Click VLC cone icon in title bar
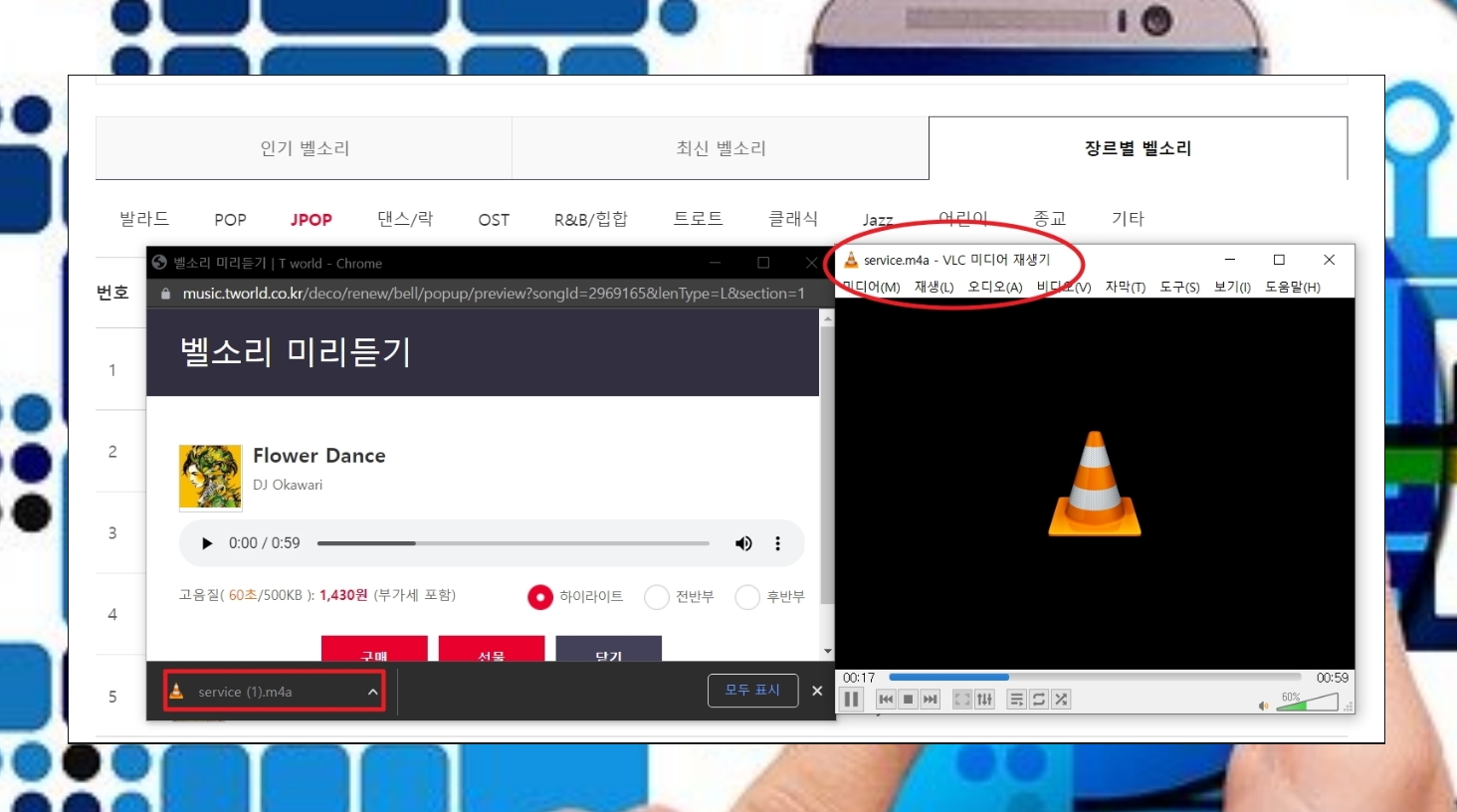Screen dimensions: 1457x812 851,260
